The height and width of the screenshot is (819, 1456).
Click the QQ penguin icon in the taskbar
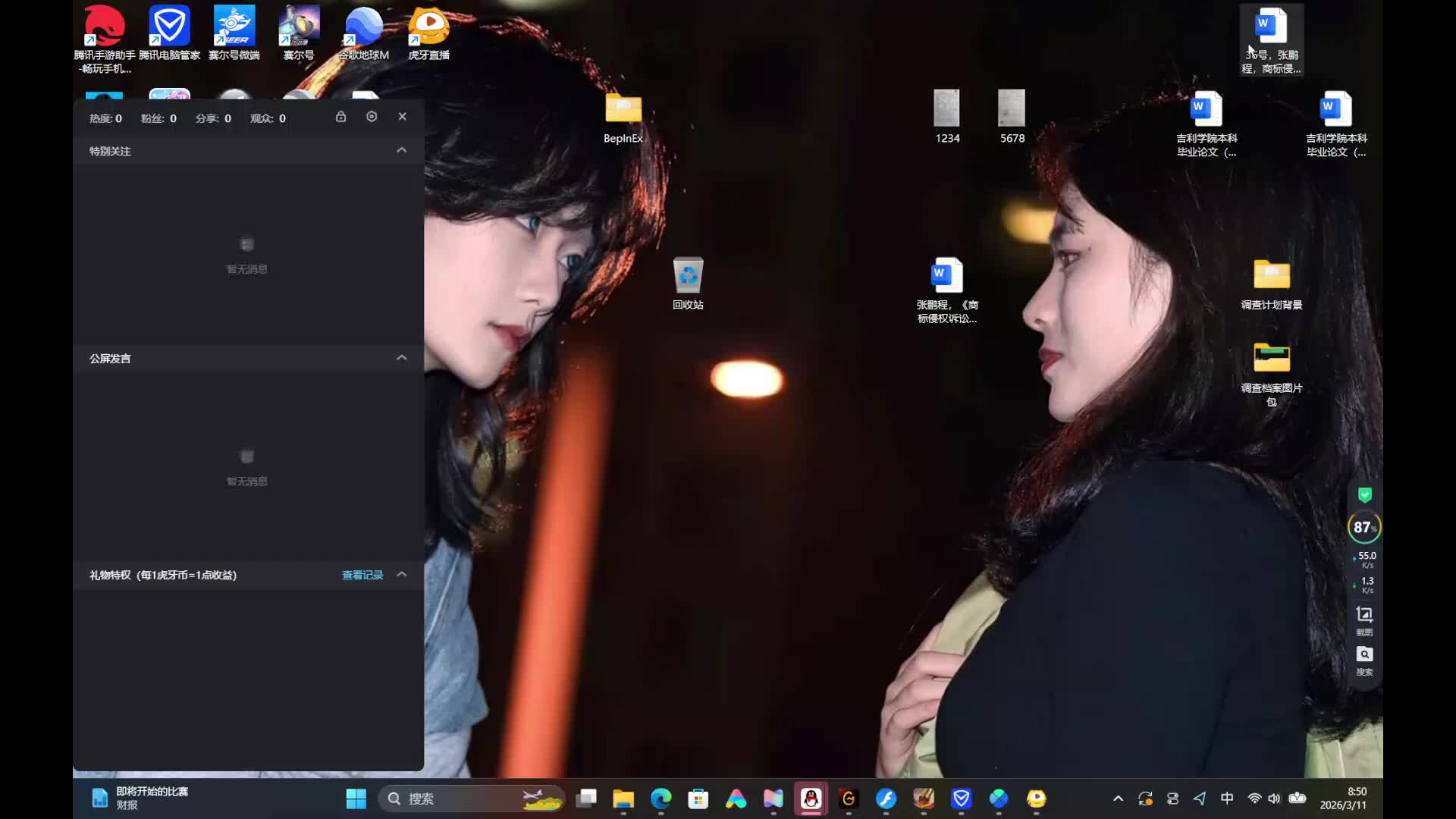point(811,799)
